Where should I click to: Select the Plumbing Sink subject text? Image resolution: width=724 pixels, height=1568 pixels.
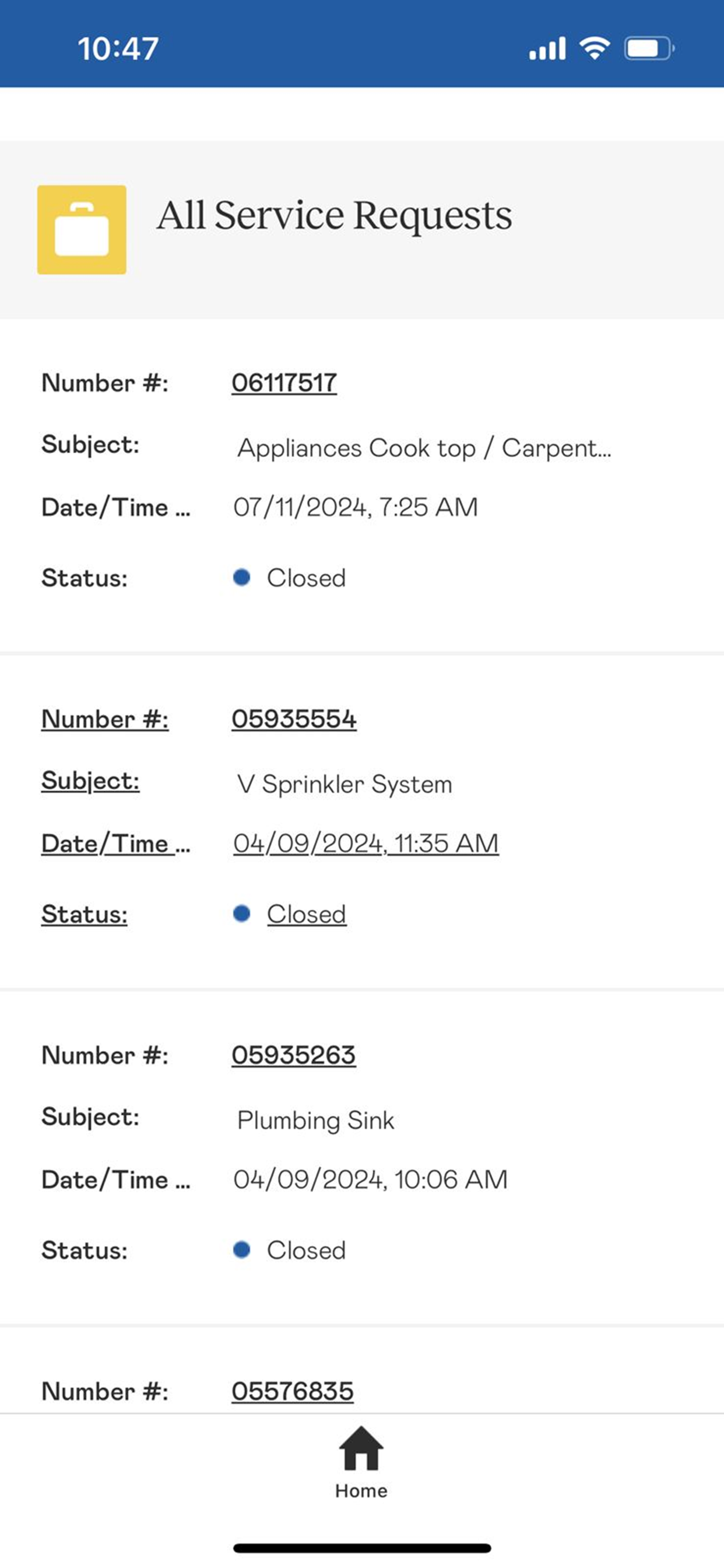tap(316, 1121)
